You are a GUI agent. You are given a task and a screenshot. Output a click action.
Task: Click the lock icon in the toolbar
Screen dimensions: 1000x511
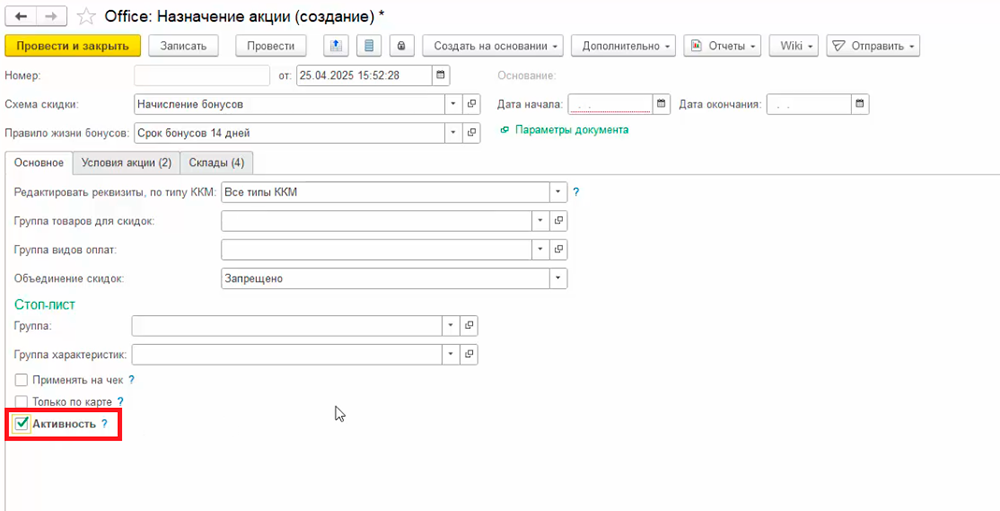click(x=401, y=46)
